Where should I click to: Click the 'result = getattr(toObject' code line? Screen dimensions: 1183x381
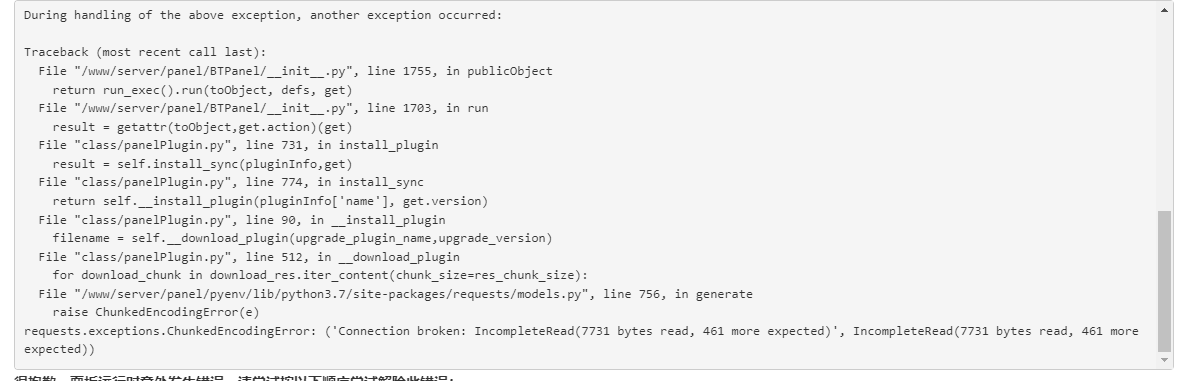[x=202, y=127]
